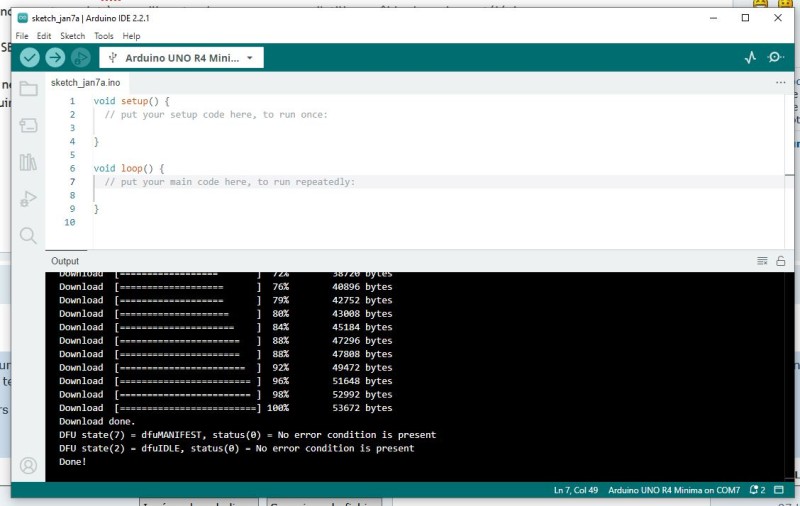The image size is (800, 506).
Task: Click the 92% 49472 bytes download line
Action: tap(226, 367)
